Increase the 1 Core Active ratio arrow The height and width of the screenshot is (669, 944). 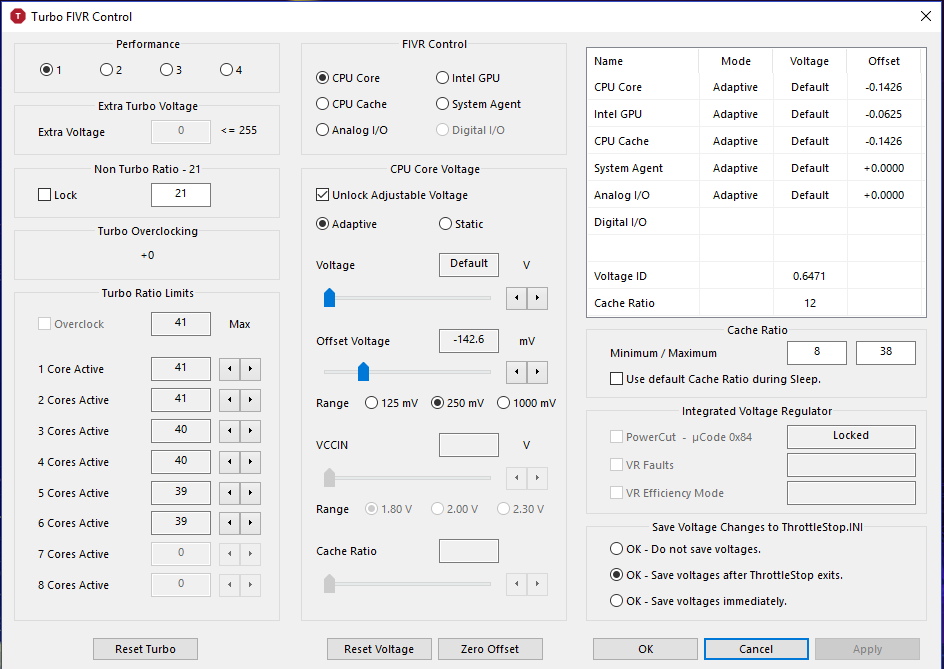coord(250,369)
